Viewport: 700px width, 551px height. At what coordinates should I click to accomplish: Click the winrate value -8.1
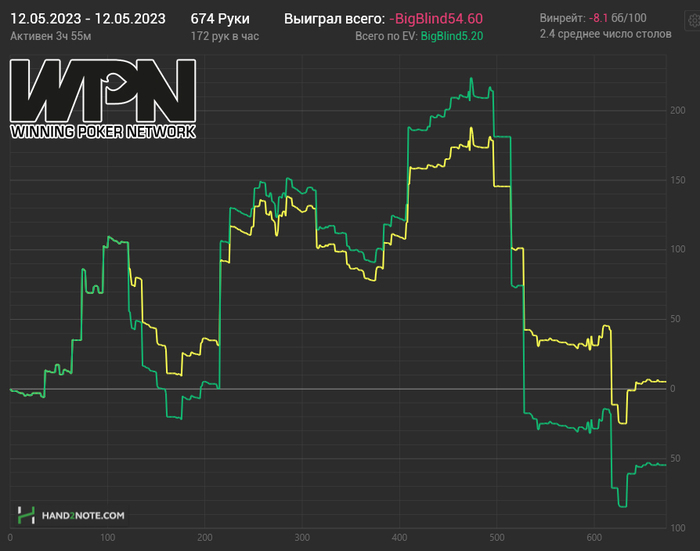tap(598, 18)
